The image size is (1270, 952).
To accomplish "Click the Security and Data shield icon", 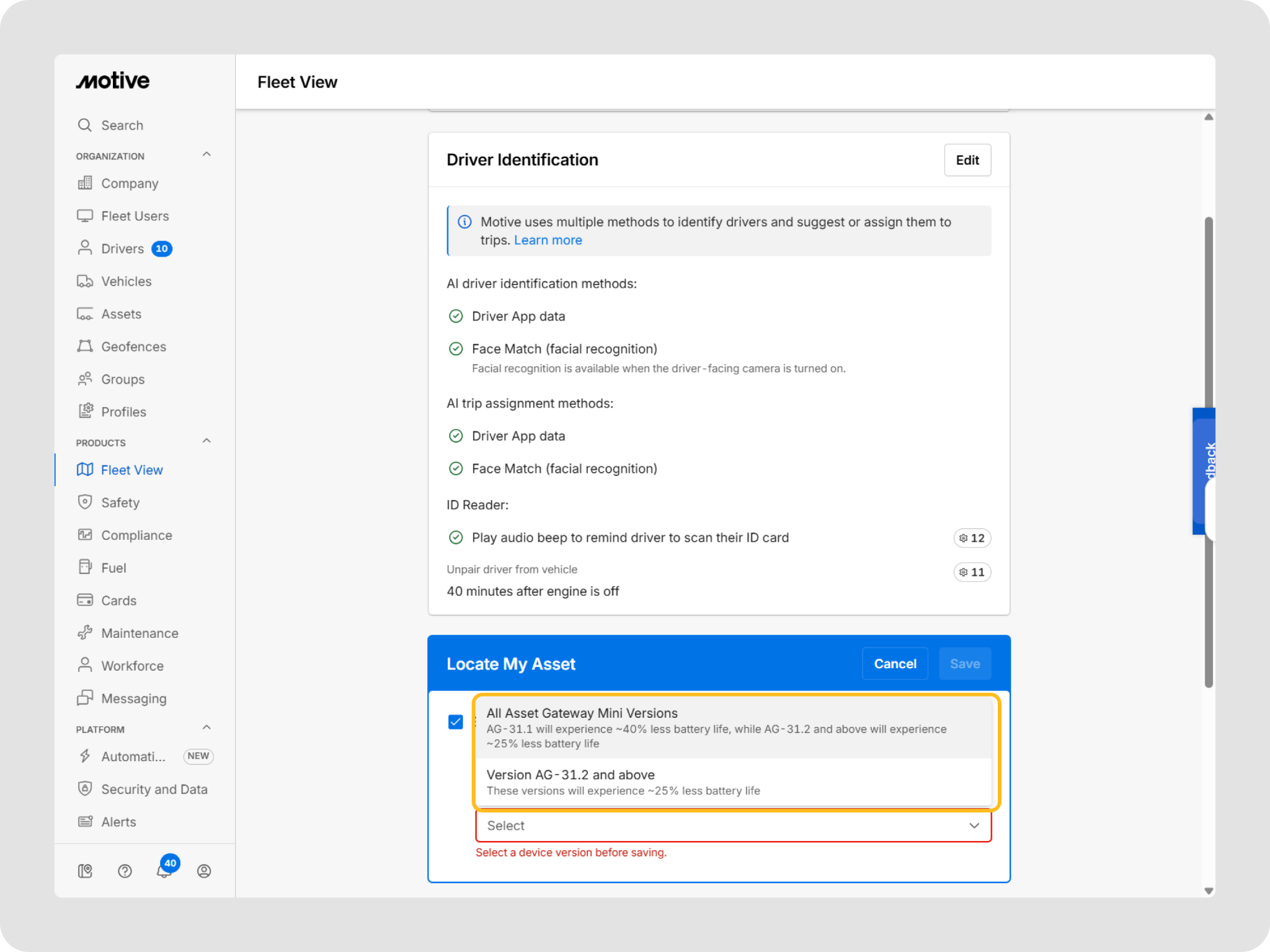I will tap(85, 788).
